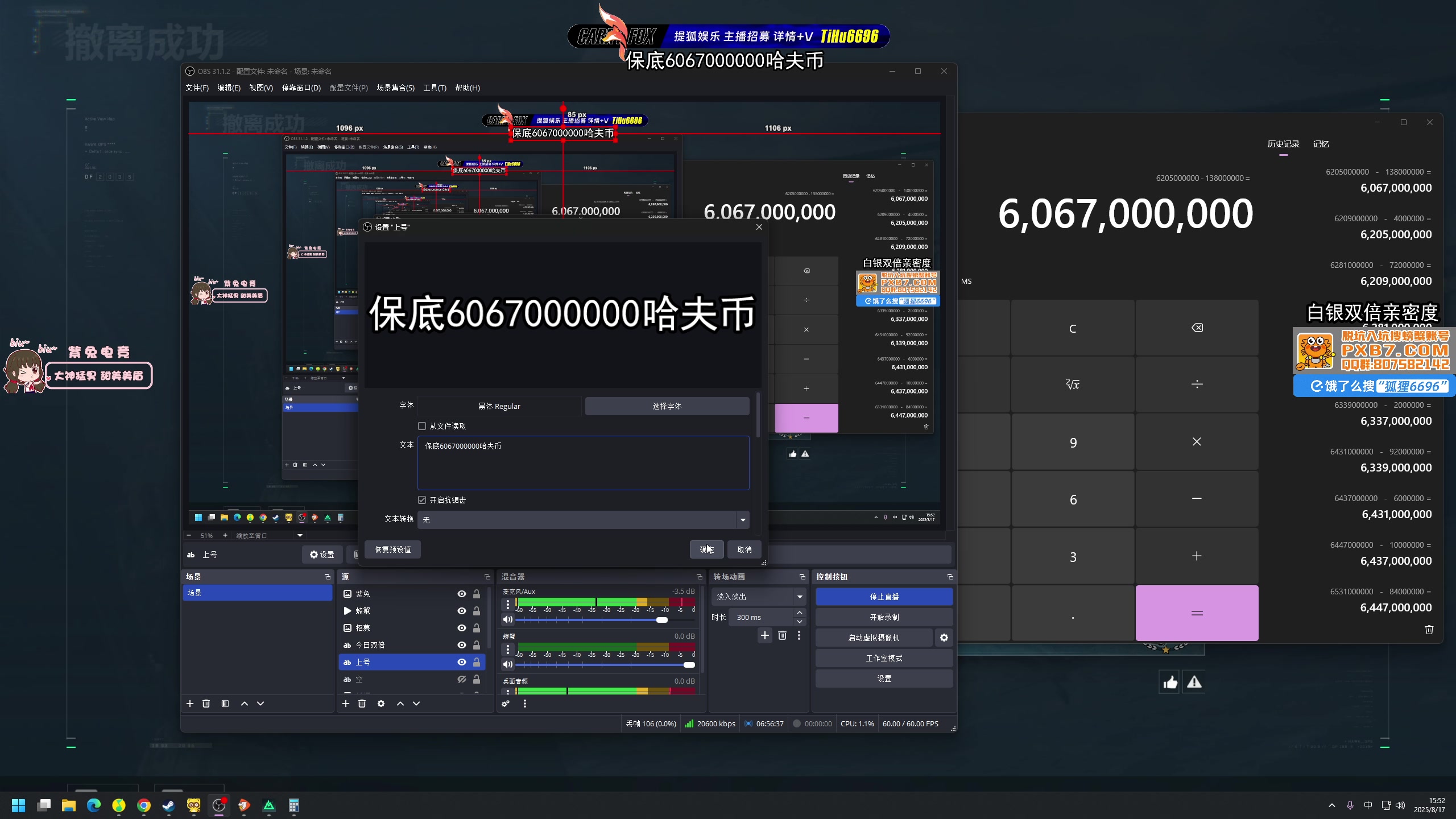Open 淡入淡出 transition dropdown

click(x=800, y=597)
